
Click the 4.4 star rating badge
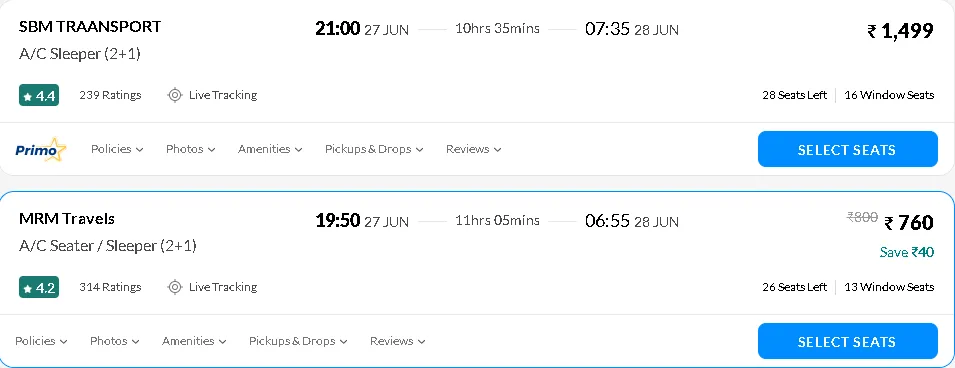pyautogui.click(x=39, y=96)
